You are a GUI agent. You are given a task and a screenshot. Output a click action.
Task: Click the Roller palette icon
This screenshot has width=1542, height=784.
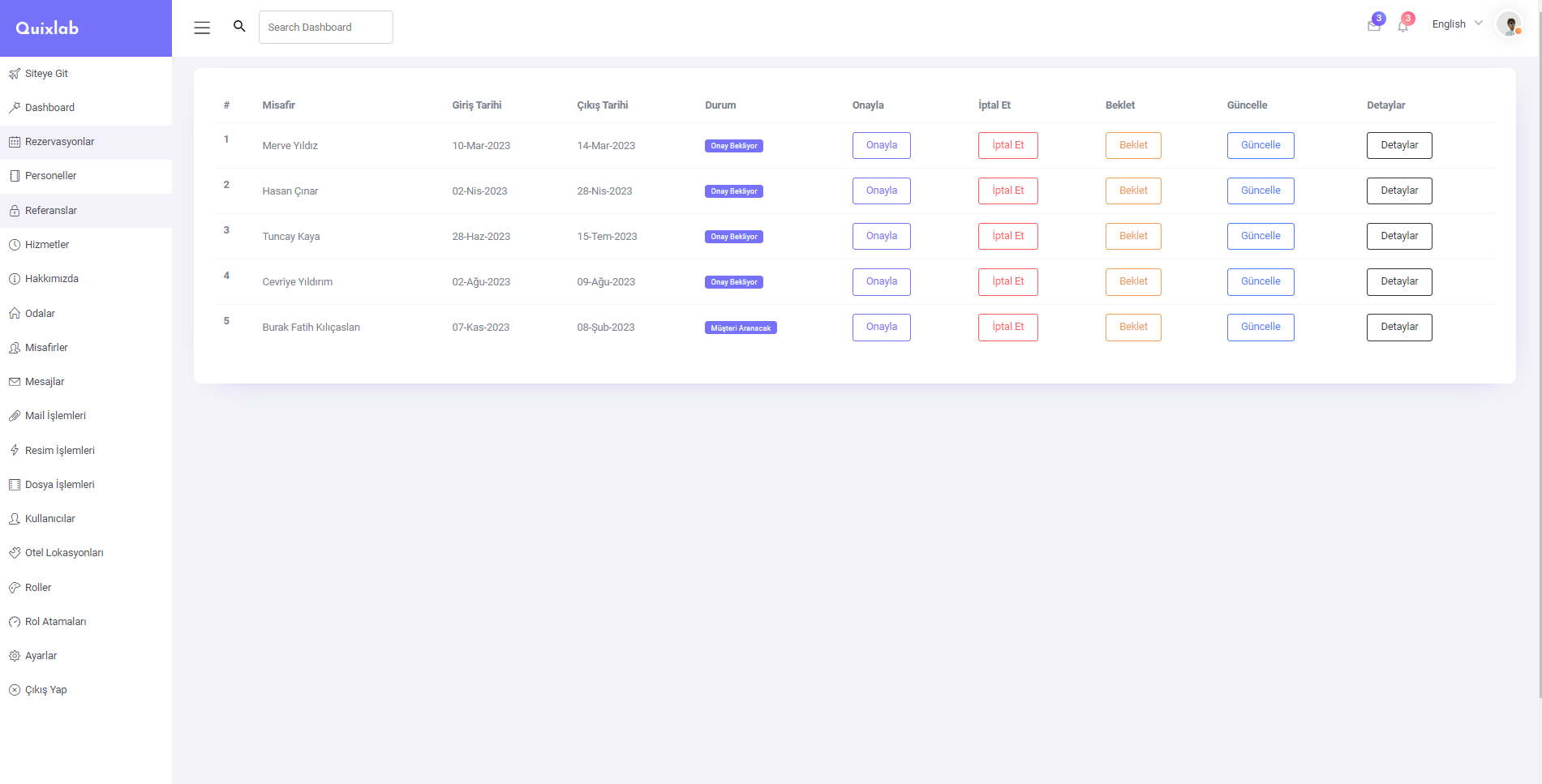[x=15, y=588]
